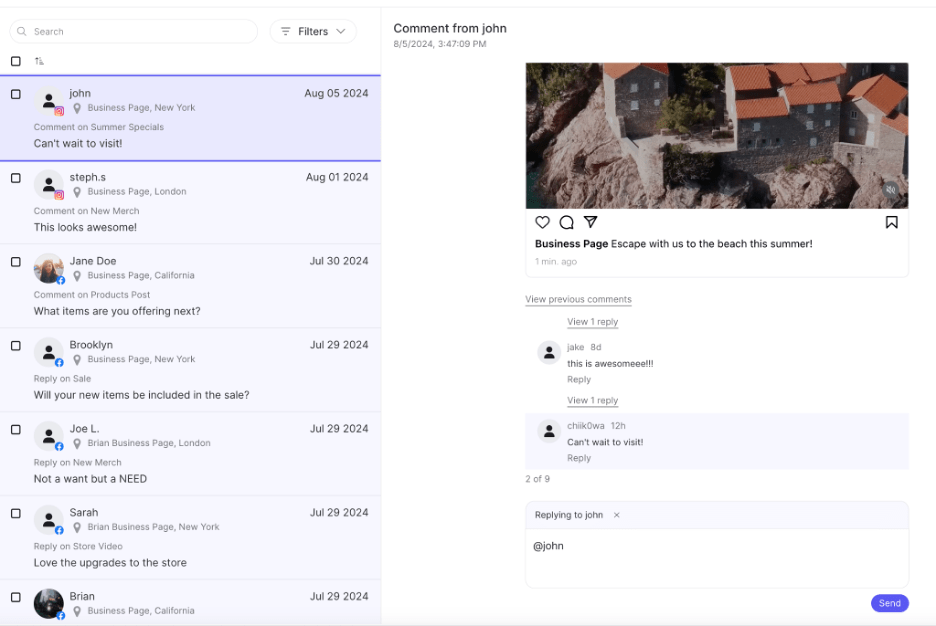This screenshot has height=626, width=936.
Task: Unmute the video via speaker icon
Action: [890, 190]
